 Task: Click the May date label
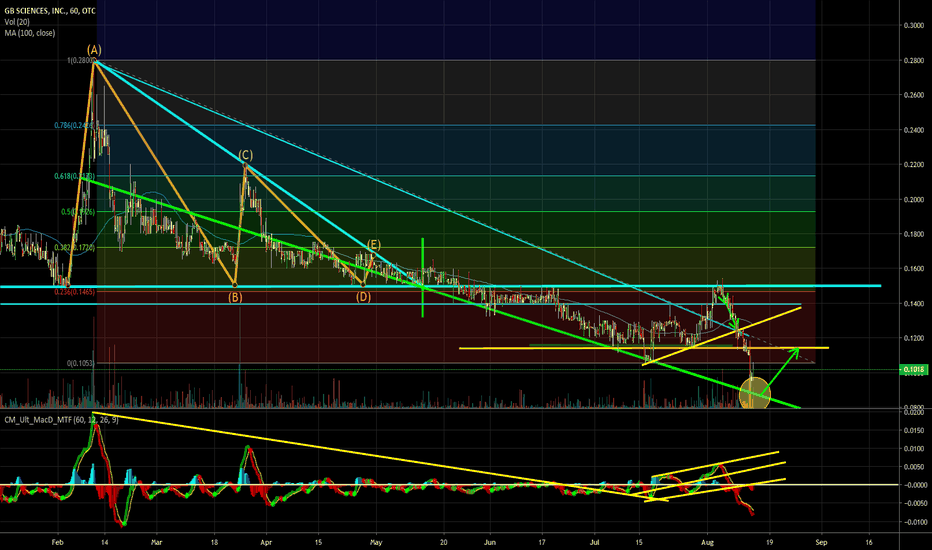tap(375, 542)
